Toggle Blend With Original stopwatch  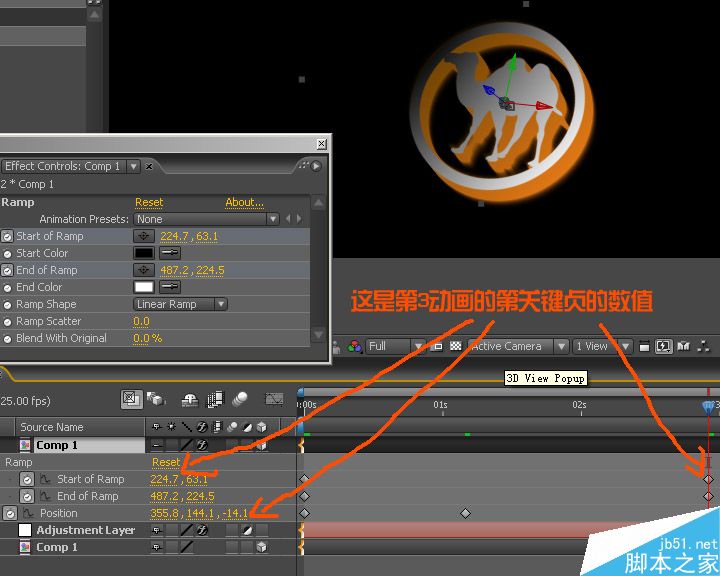pos(7,339)
